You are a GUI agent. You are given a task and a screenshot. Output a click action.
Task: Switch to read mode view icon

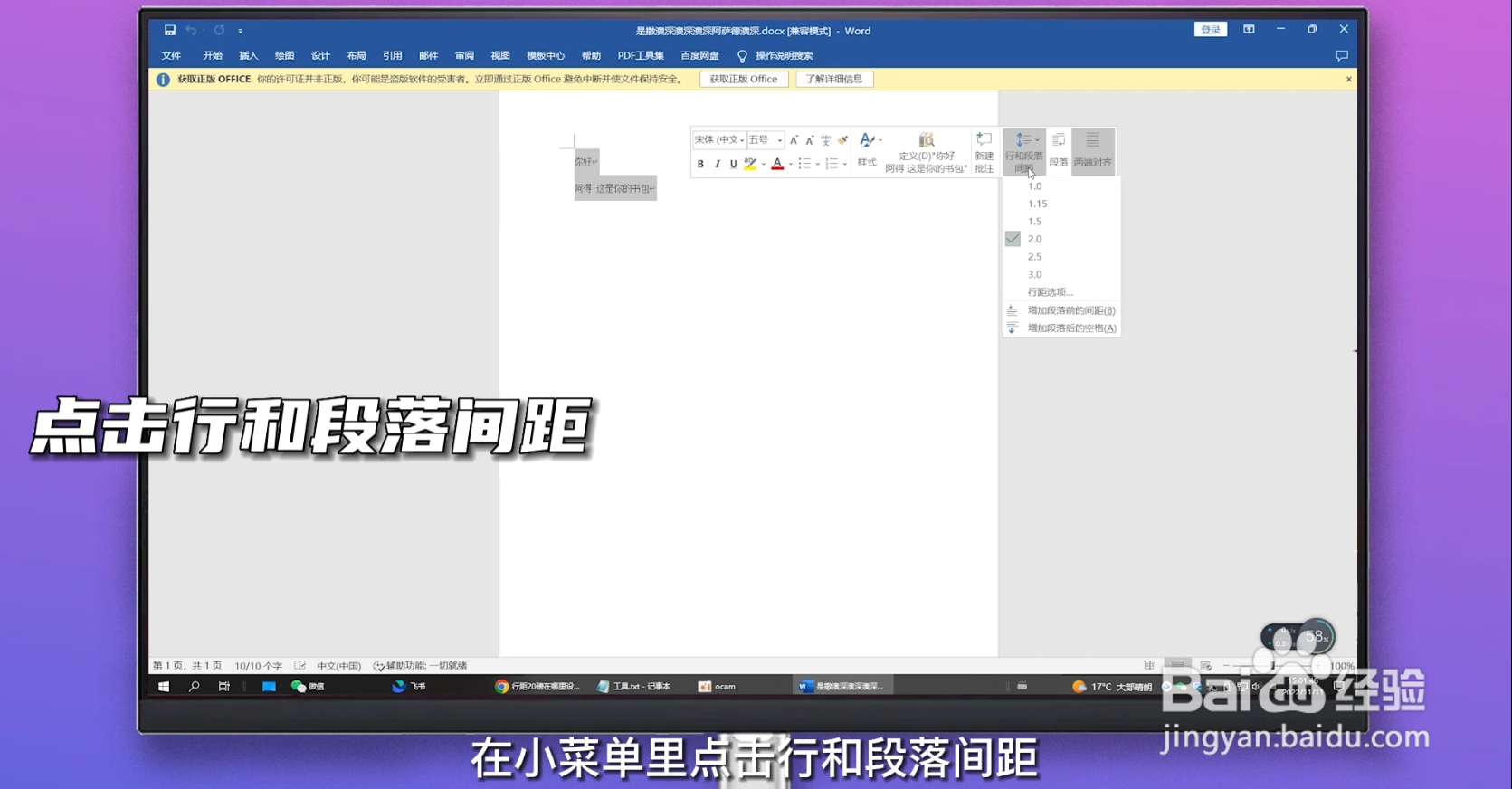point(1149,666)
